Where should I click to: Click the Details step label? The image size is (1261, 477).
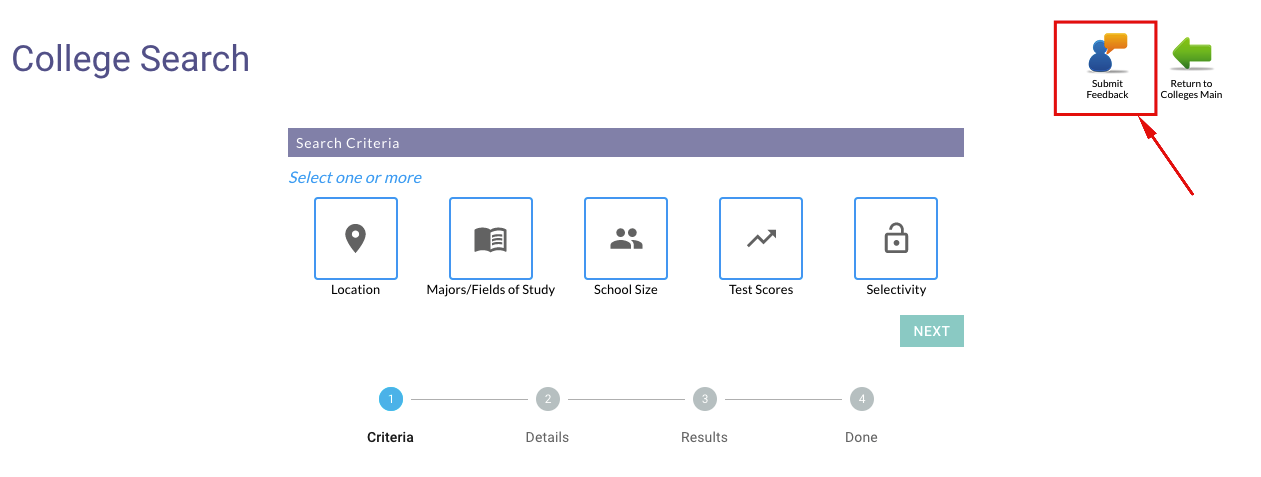pos(547,437)
